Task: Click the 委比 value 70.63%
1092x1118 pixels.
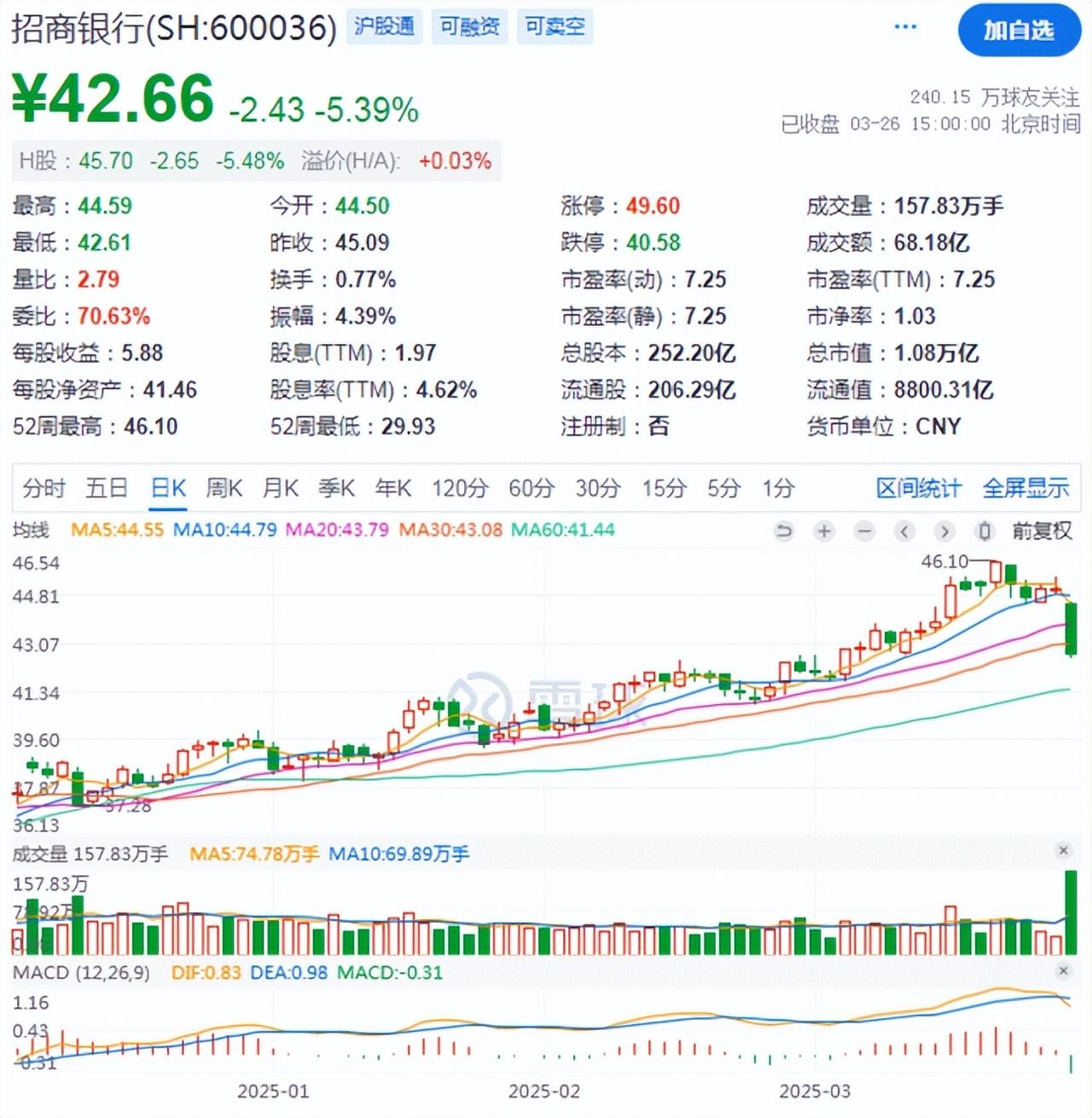Action: [x=113, y=316]
